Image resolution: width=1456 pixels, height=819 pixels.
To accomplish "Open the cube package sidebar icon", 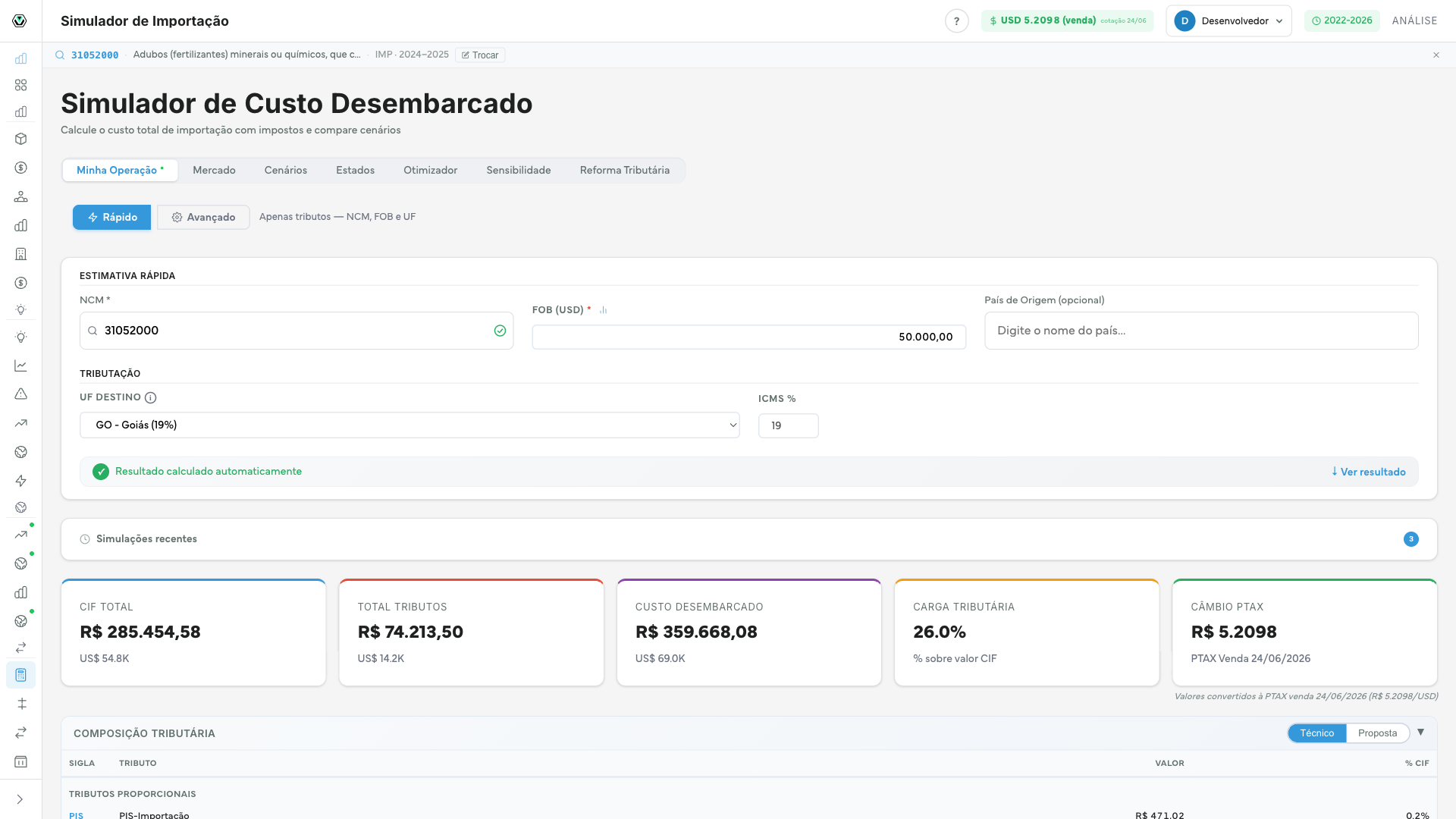I will tap(20, 139).
